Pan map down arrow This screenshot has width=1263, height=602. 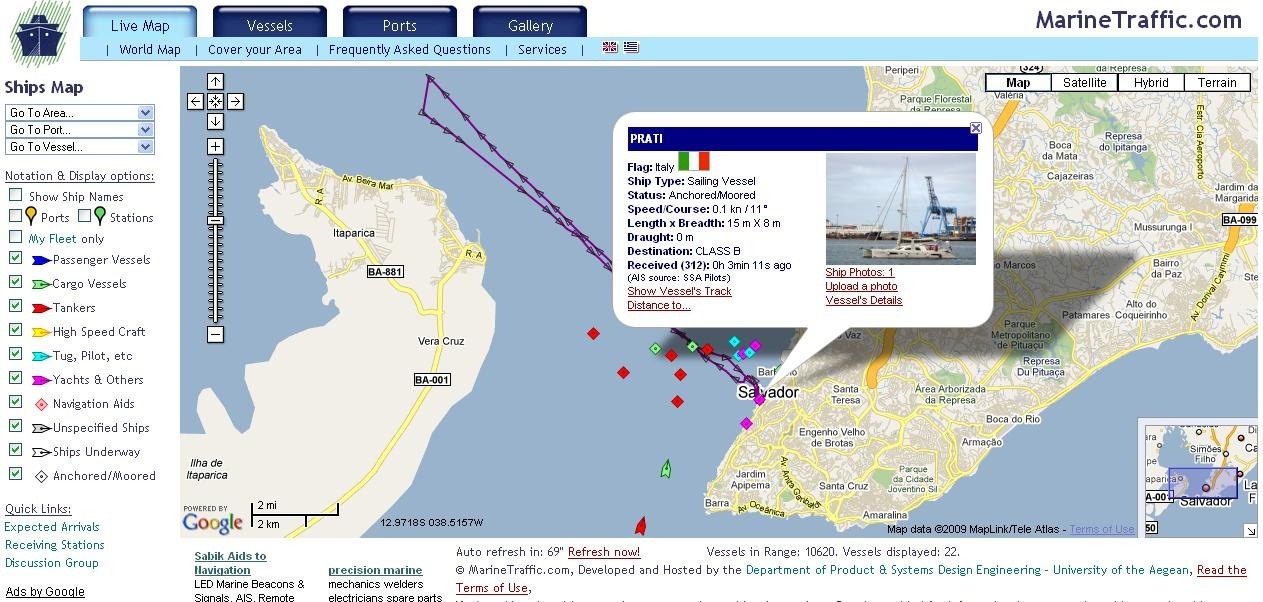(x=215, y=121)
